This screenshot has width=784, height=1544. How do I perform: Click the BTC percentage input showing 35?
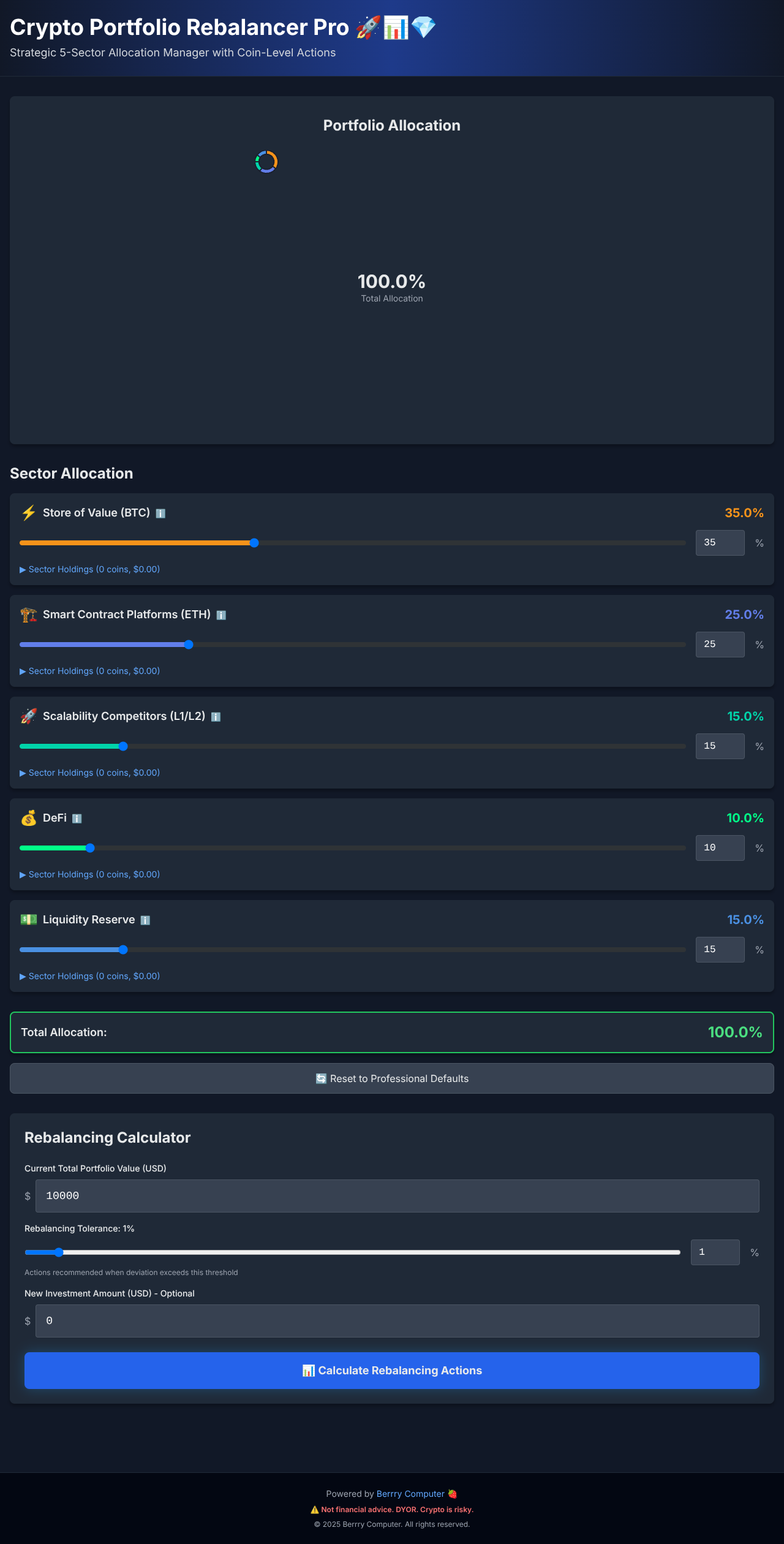(x=720, y=543)
